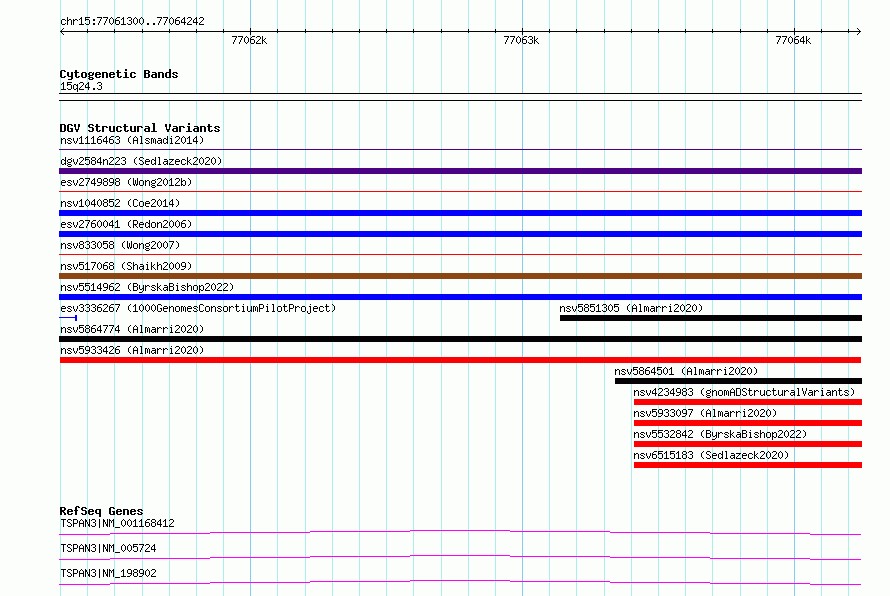Click the red nsv4234983 variant bar
The image size is (890, 596).
point(748,402)
